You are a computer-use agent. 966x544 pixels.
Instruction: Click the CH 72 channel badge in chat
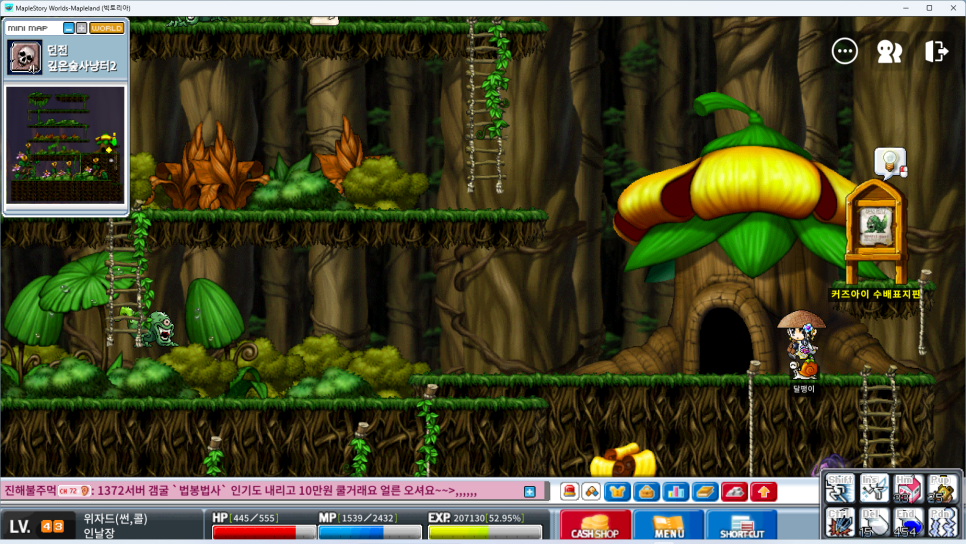pyautogui.click(x=73, y=491)
